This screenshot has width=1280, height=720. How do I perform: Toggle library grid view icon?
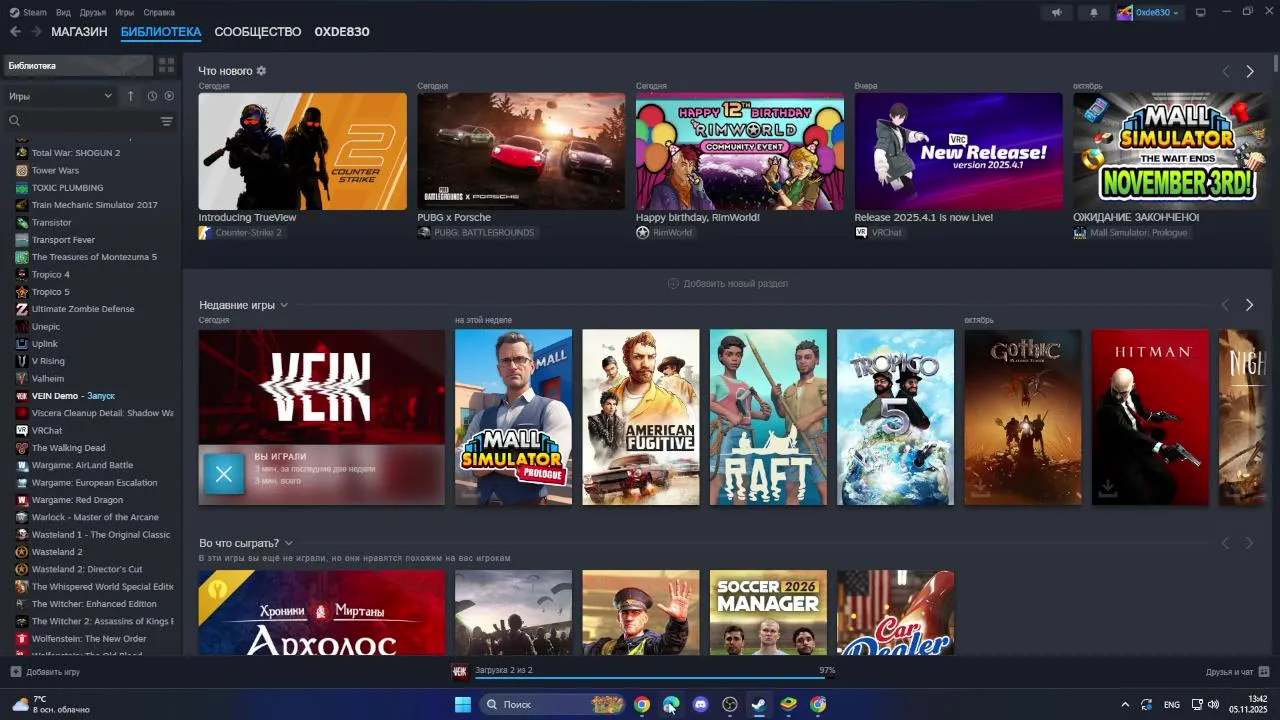point(166,65)
